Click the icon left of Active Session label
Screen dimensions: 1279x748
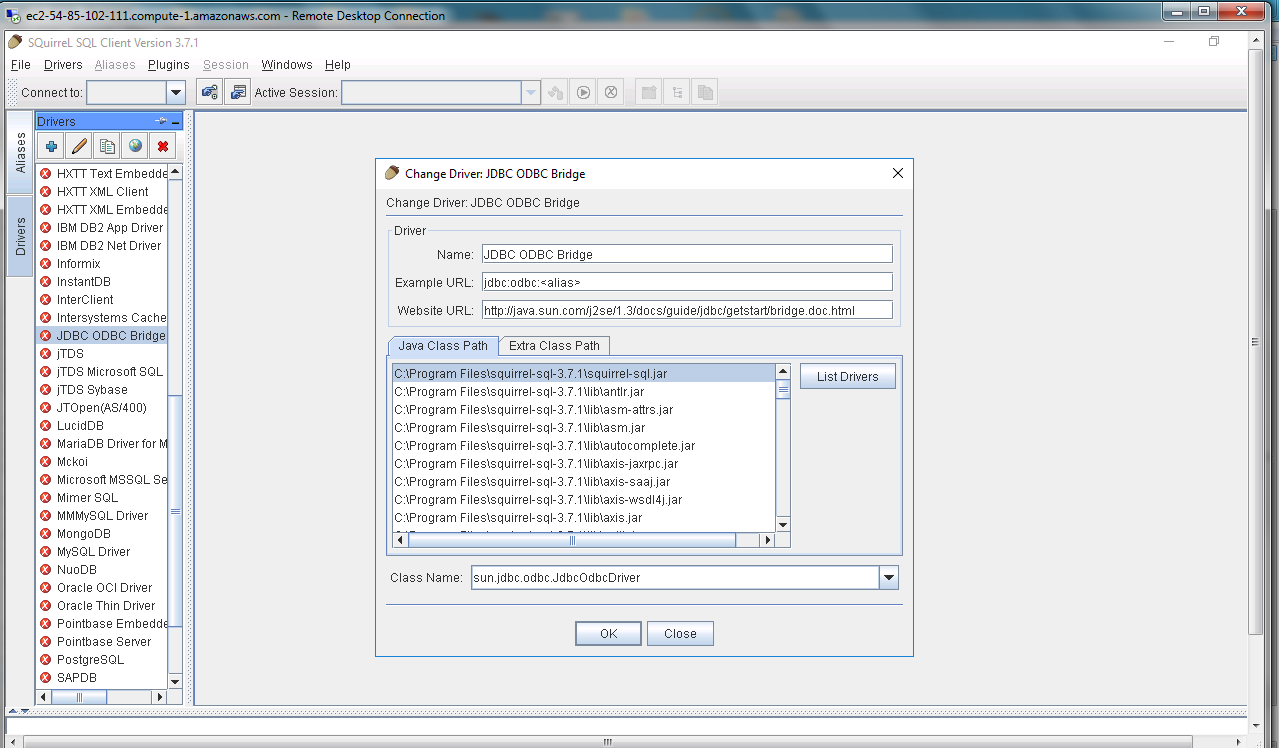[238, 93]
